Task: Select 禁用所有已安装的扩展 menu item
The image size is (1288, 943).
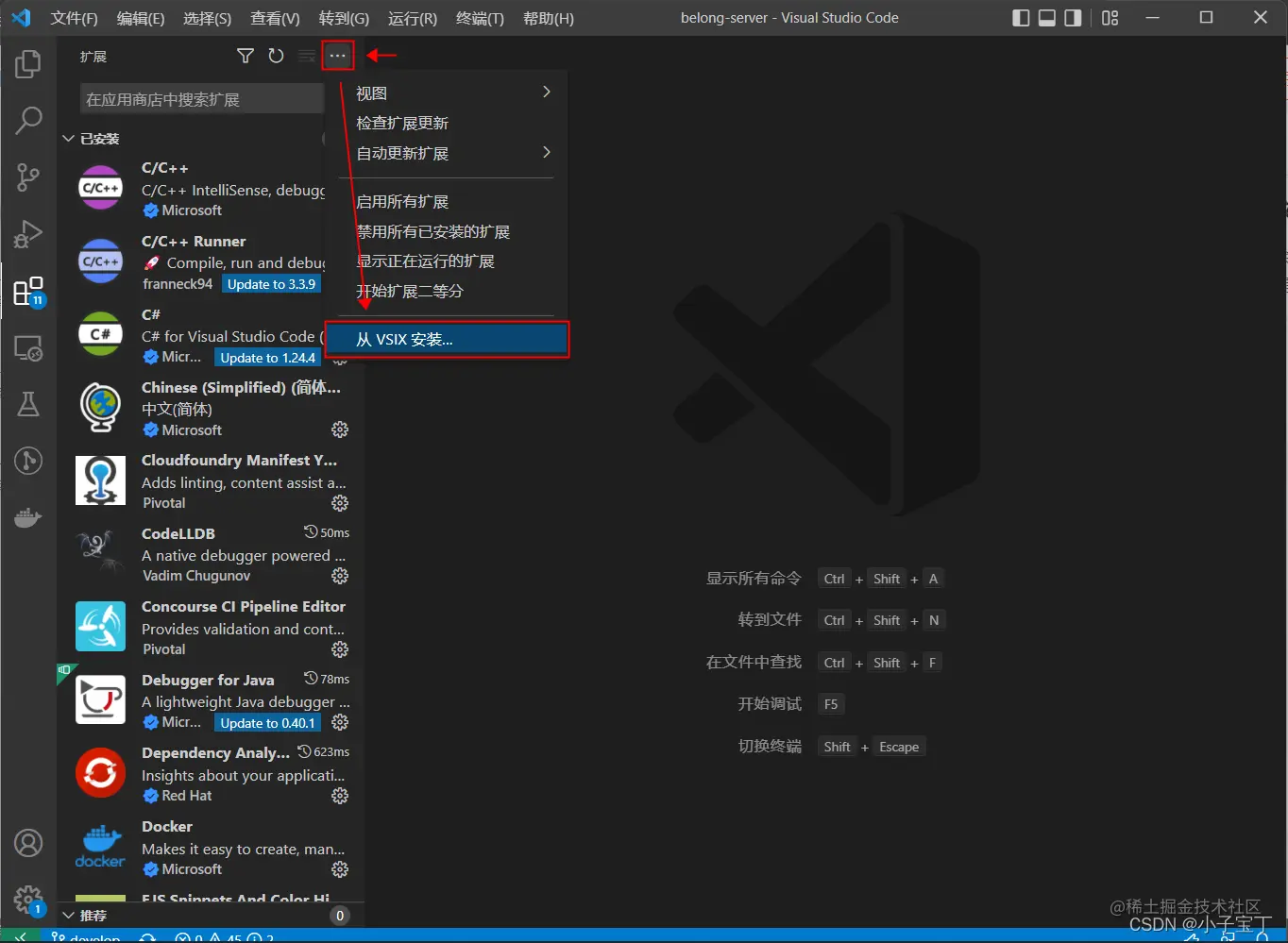Action: (447, 232)
